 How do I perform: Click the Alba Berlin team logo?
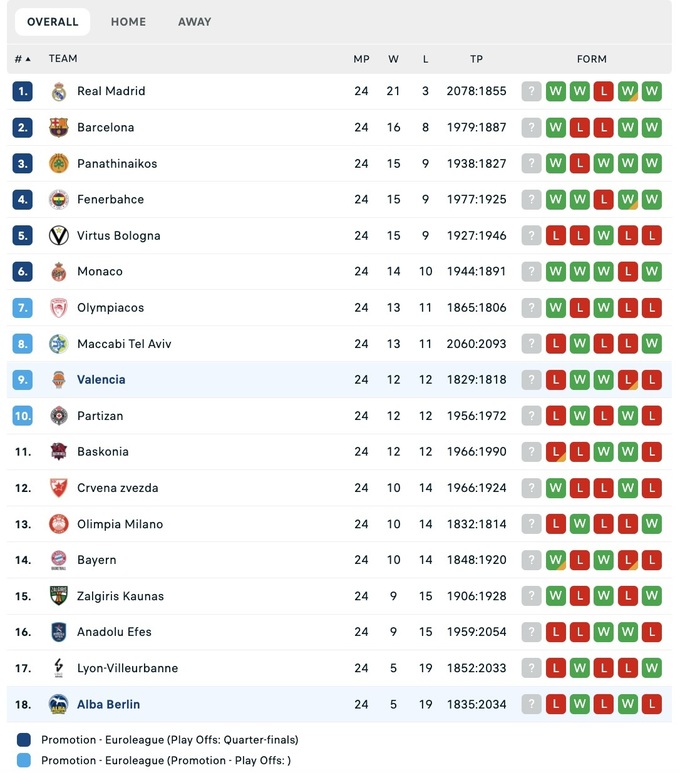[58, 704]
